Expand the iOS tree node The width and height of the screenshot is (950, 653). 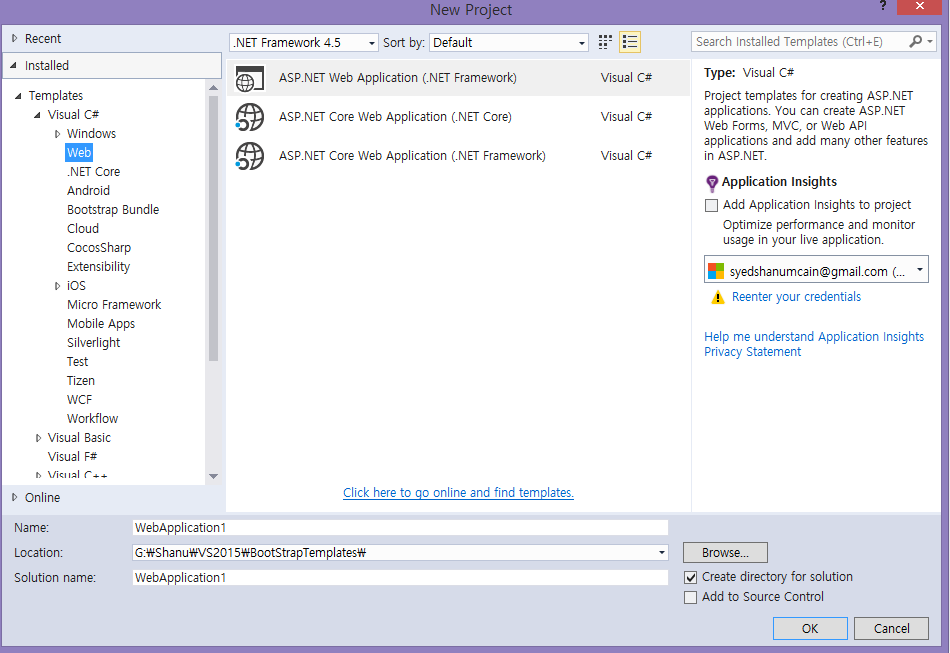point(58,286)
